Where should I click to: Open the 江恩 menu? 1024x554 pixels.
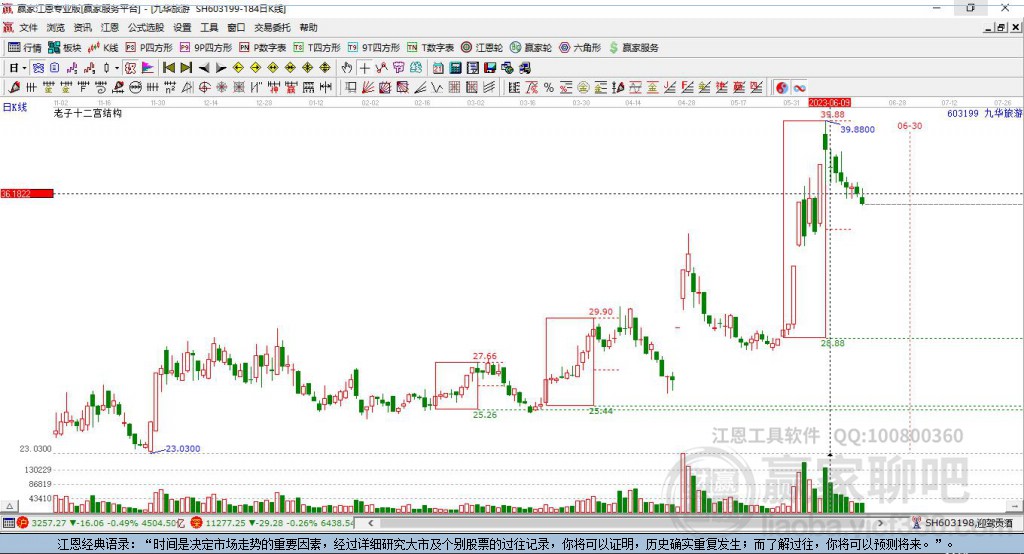(110, 27)
